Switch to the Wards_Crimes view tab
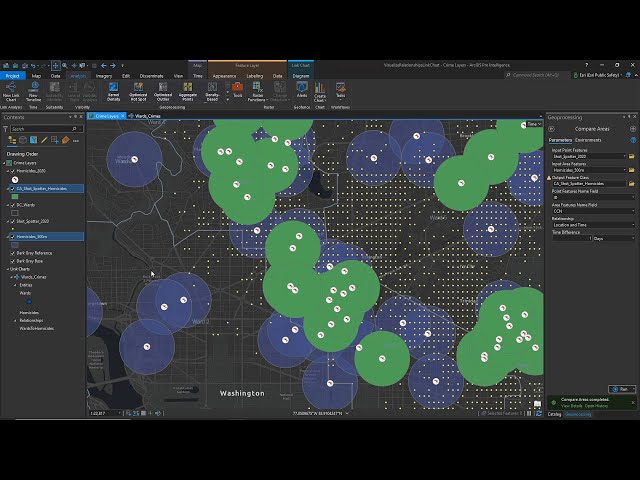Screen dimensions: 640x480 pyautogui.click(x=147, y=116)
